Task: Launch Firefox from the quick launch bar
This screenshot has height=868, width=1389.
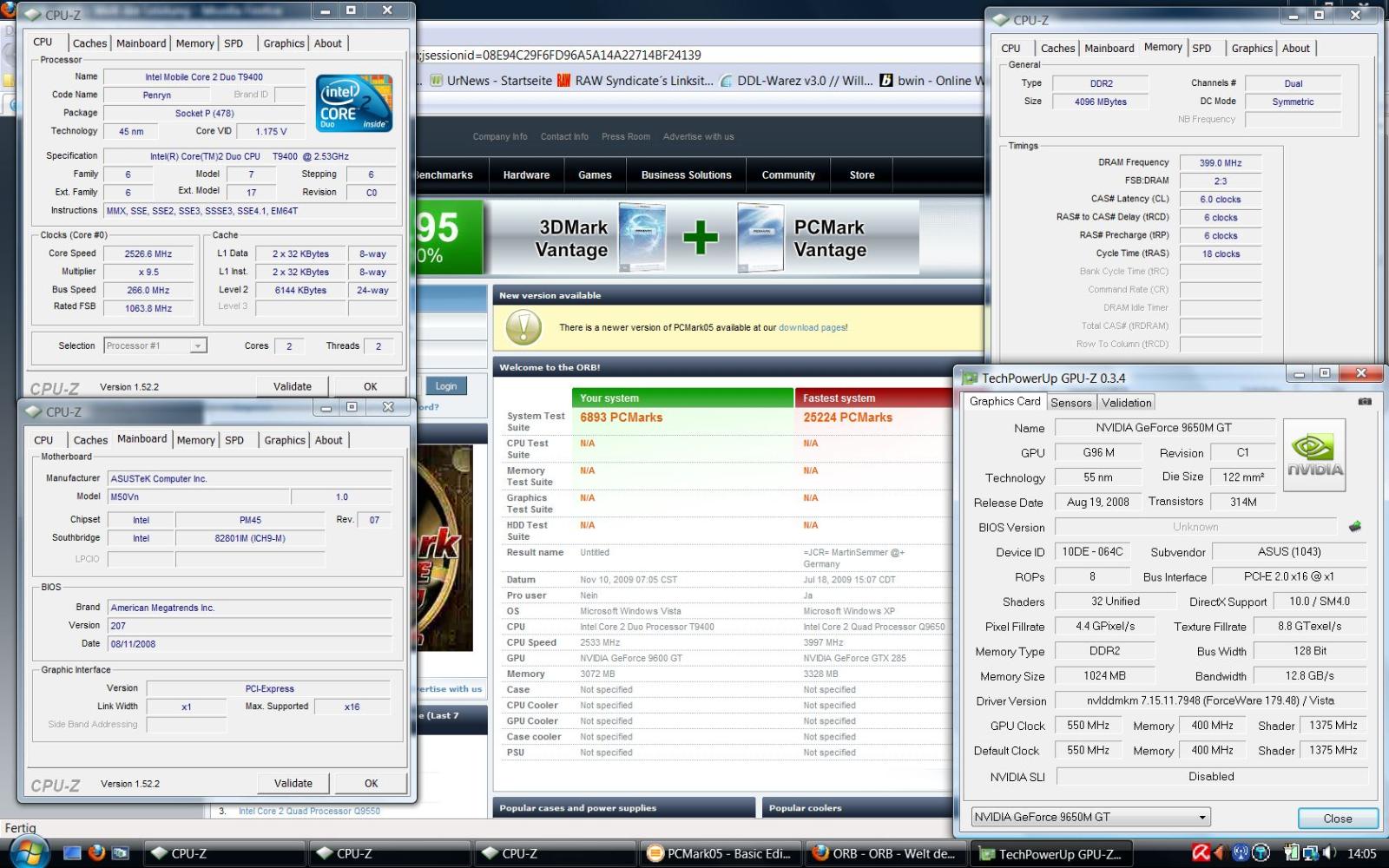Action: pyautogui.click(x=96, y=853)
